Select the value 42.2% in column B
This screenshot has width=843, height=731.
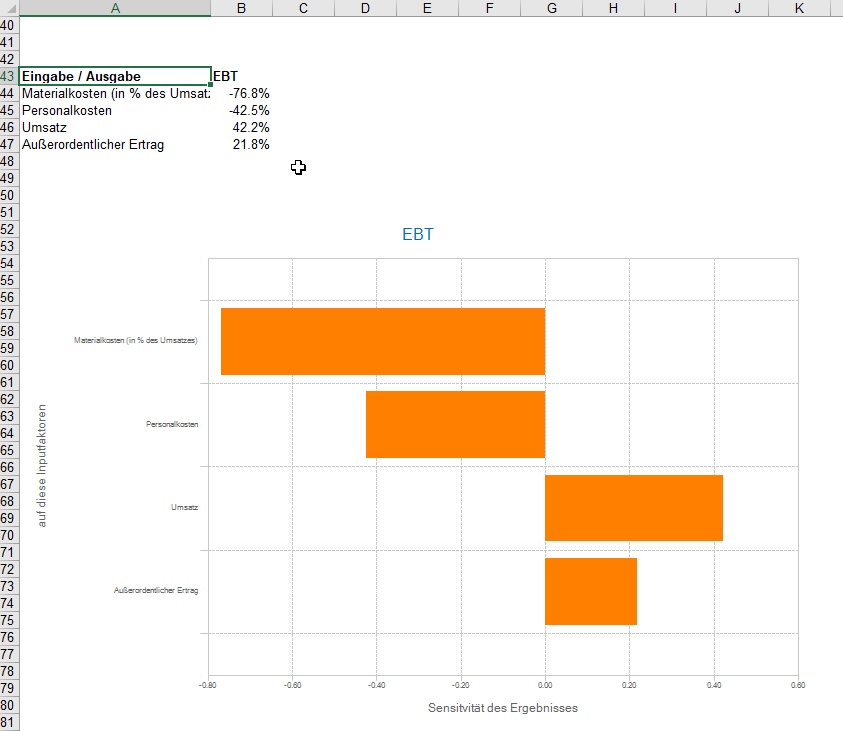[241, 127]
